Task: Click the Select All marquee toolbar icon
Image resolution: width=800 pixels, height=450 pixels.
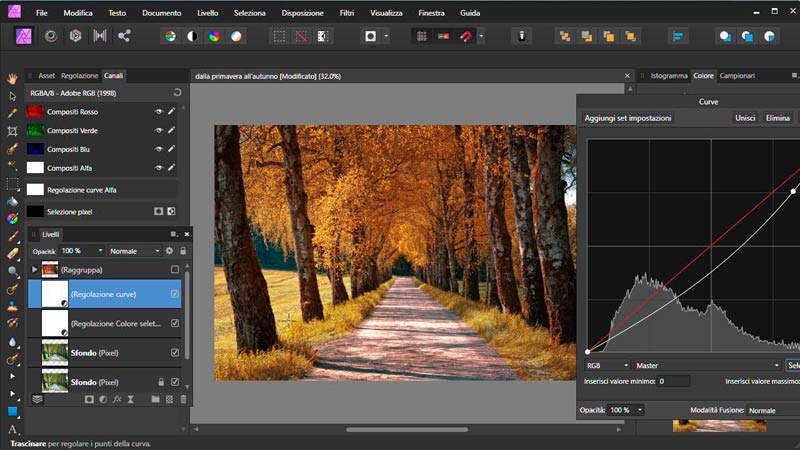Action: [x=279, y=36]
